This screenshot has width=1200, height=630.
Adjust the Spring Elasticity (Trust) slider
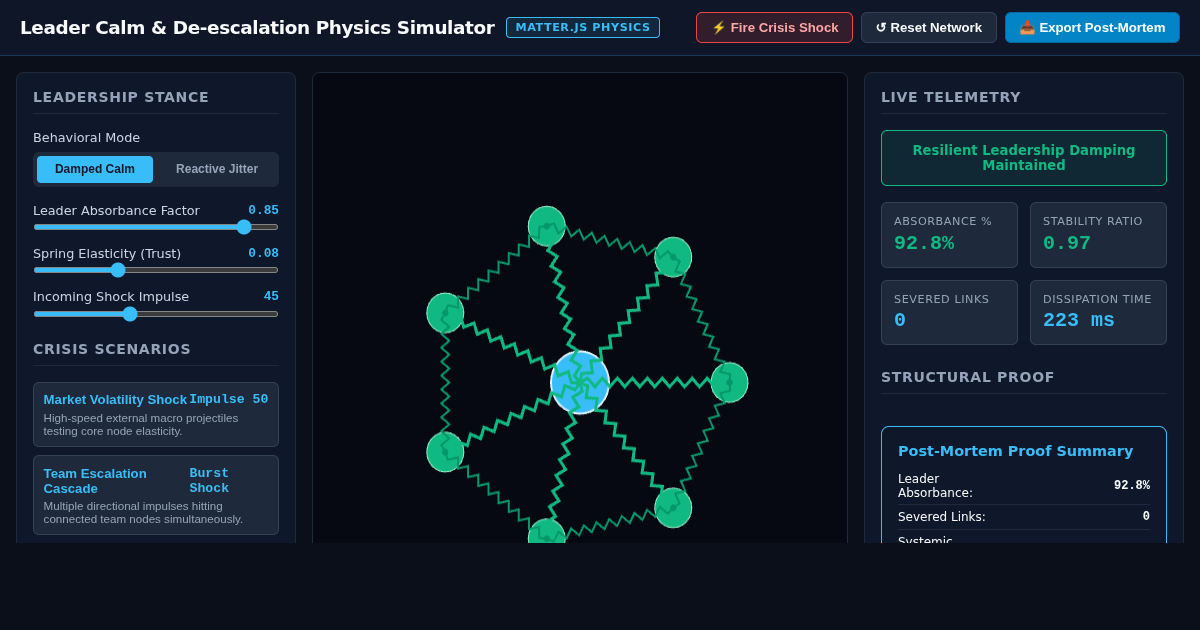[x=156, y=270]
